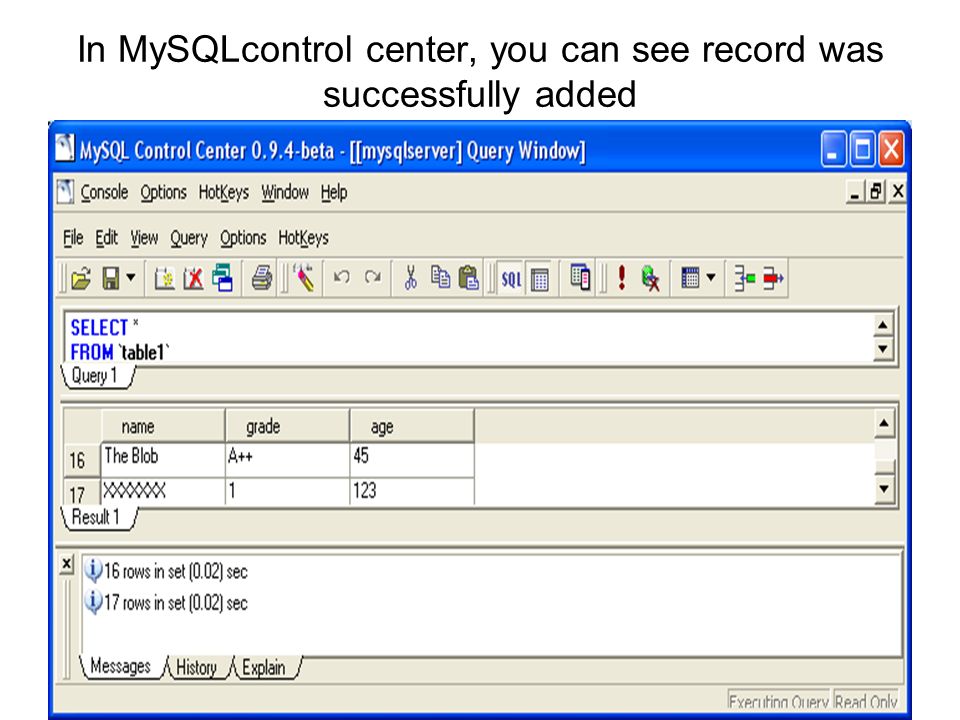Image resolution: width=960 pixels, height=720 pixels.
Task: Open the outer Options menu beside Console
Action: (163, 192)
